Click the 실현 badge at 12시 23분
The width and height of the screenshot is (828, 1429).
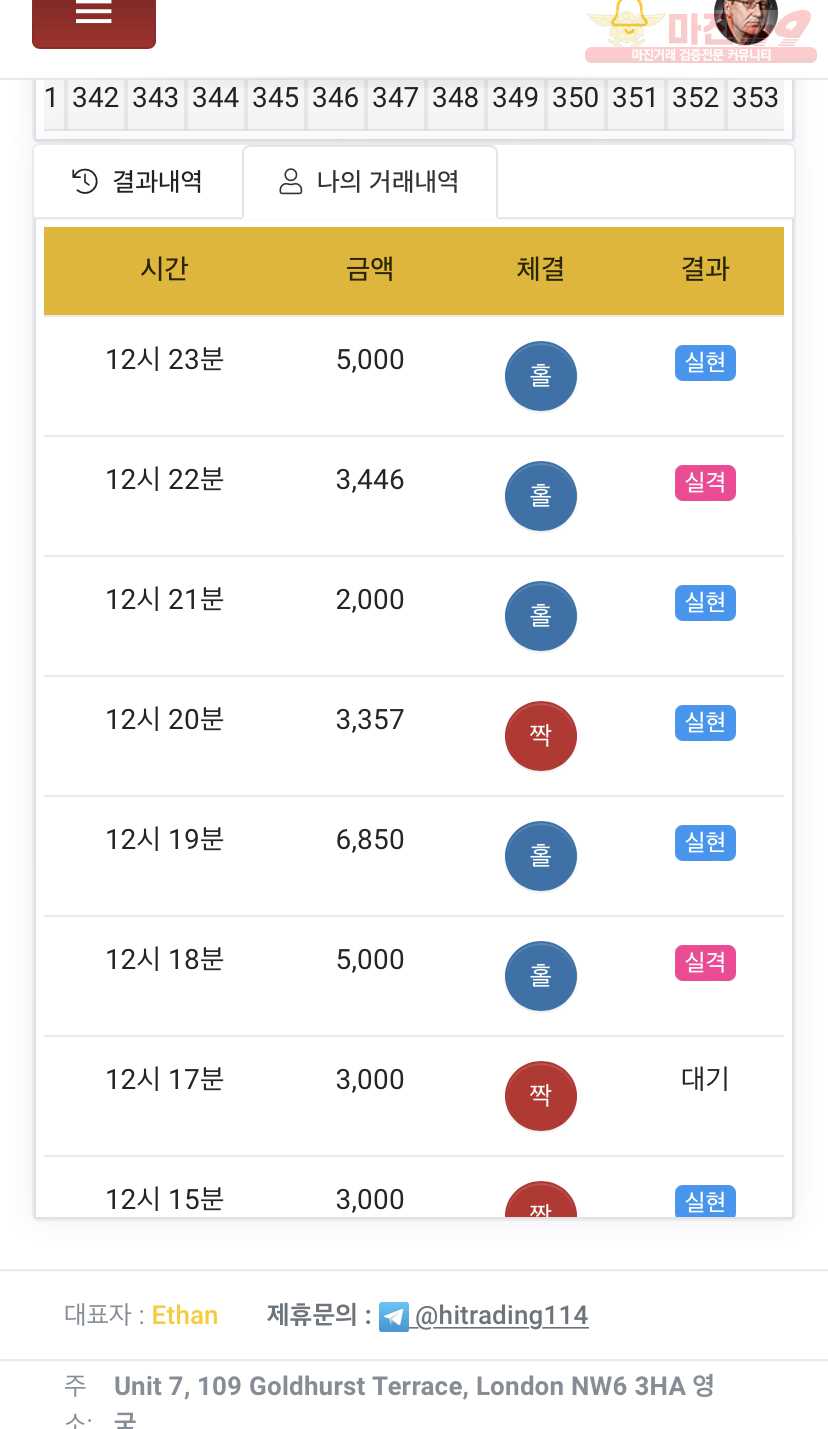pyautogui.click(x=705, y=362)
